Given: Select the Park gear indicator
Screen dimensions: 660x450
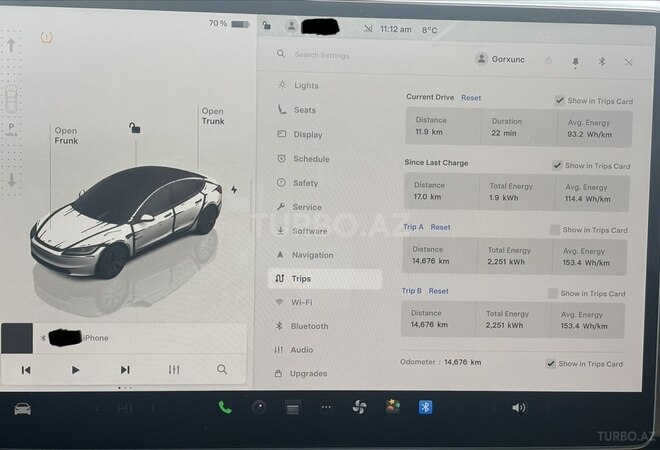Looking at the screenshot, I should (x=11, y=129).
